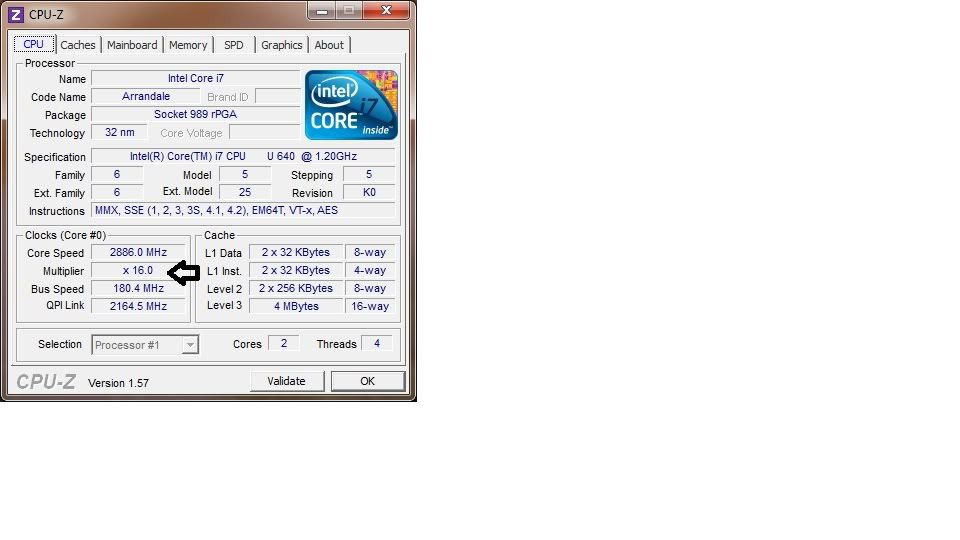Click the Threads value 4
The width and height of the screenshot is (960, 540).
(377, 343)
